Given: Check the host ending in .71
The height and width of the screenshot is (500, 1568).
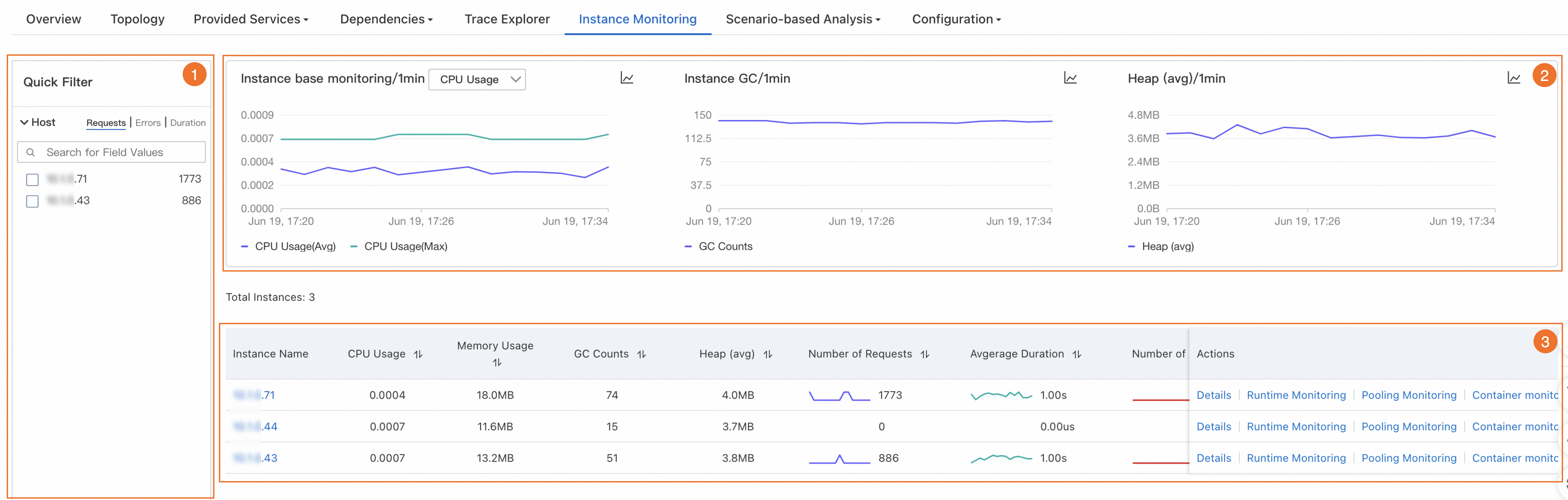Looking at the screenshot, I should [x=32, y=180].
